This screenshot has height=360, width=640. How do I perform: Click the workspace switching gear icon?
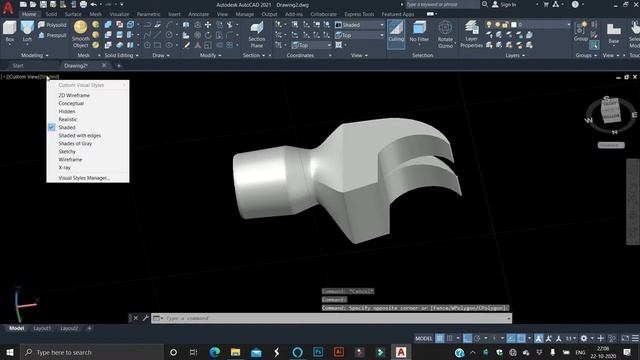[x=584, y=338]
